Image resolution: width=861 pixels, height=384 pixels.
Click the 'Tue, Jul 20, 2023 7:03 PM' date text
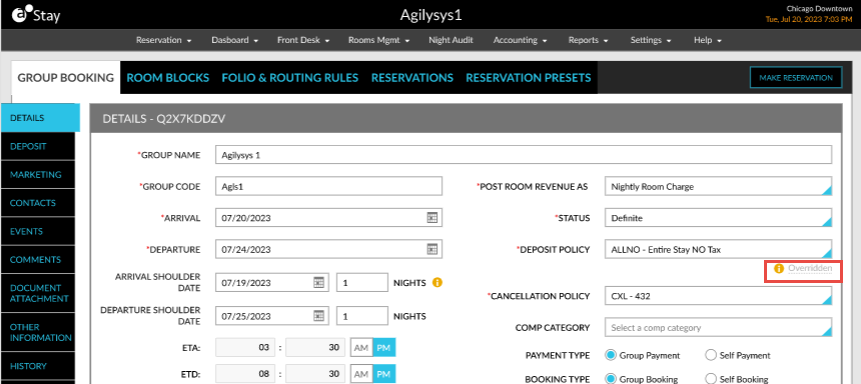pyautogui.click(x=810, y=19)
